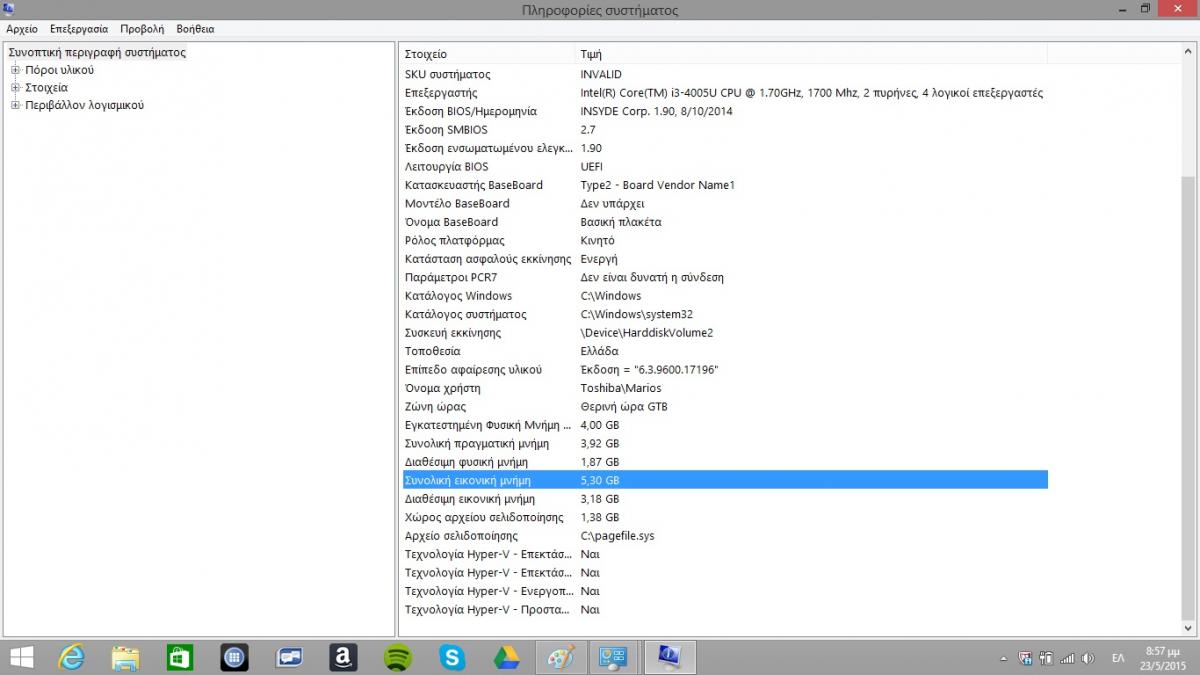Open Skype from the taskbar

pyautogui.click(x=452, y=657)
